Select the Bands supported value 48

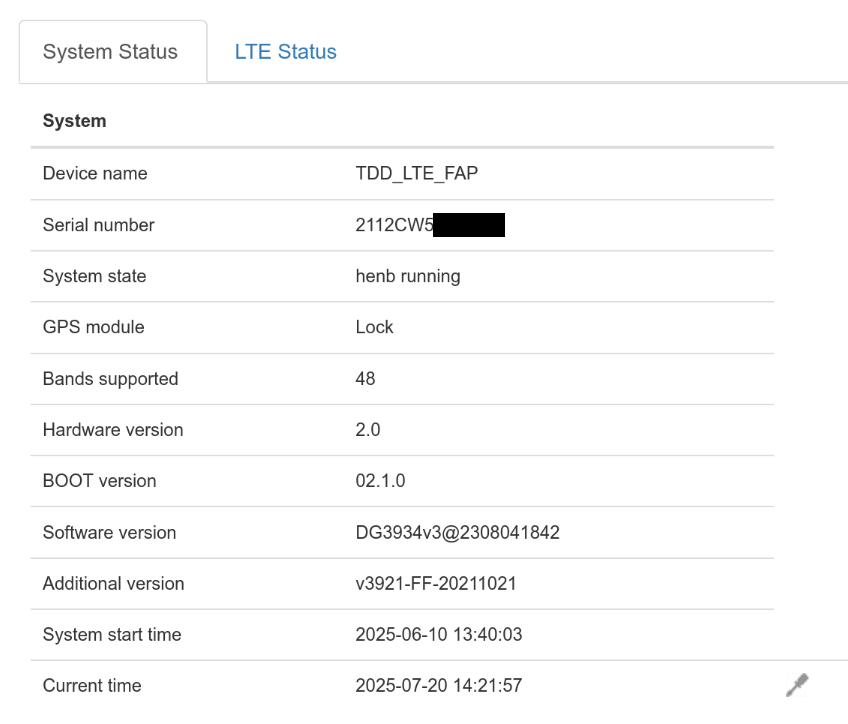(x=365, y=378)
